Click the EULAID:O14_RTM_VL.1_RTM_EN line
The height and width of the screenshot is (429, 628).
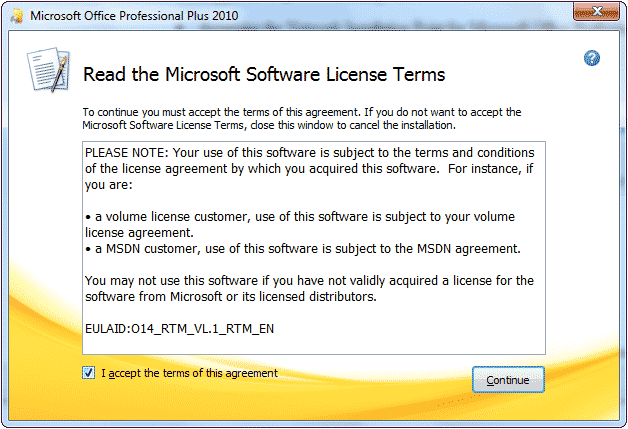pyautogui.click(x=179, y=329)
